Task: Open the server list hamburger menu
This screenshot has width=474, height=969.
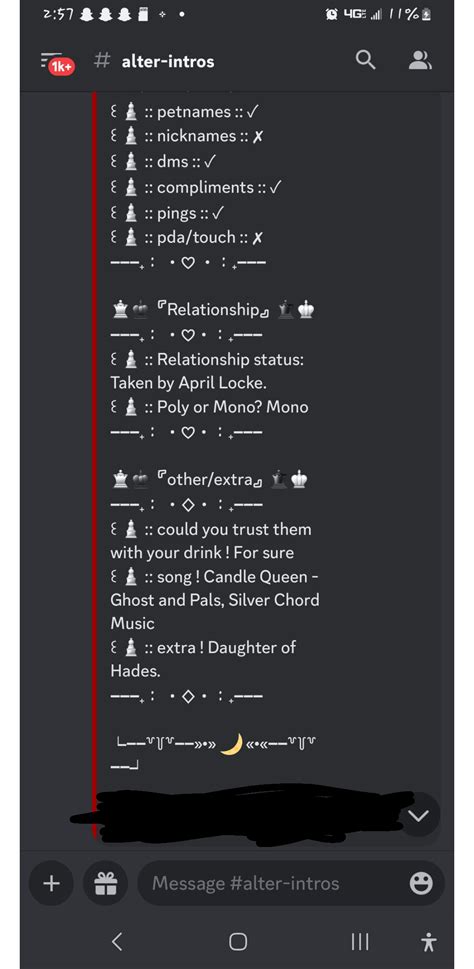Action: [x=54, y=61]
